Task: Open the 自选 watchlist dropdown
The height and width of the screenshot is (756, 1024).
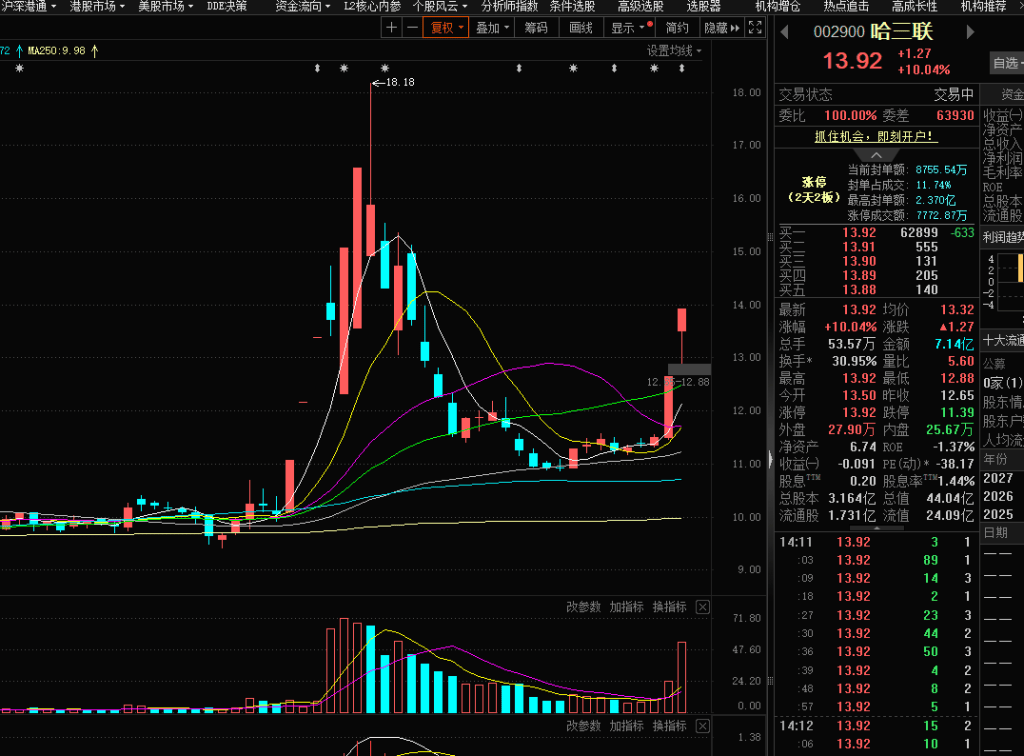Action: pyautogui.click(x=1007, y=63)
